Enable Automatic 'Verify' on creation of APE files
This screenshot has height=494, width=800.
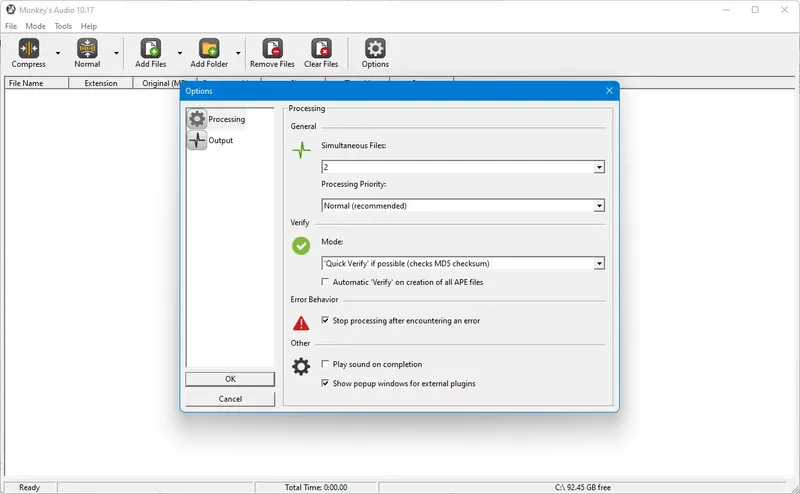pos(325,282)
